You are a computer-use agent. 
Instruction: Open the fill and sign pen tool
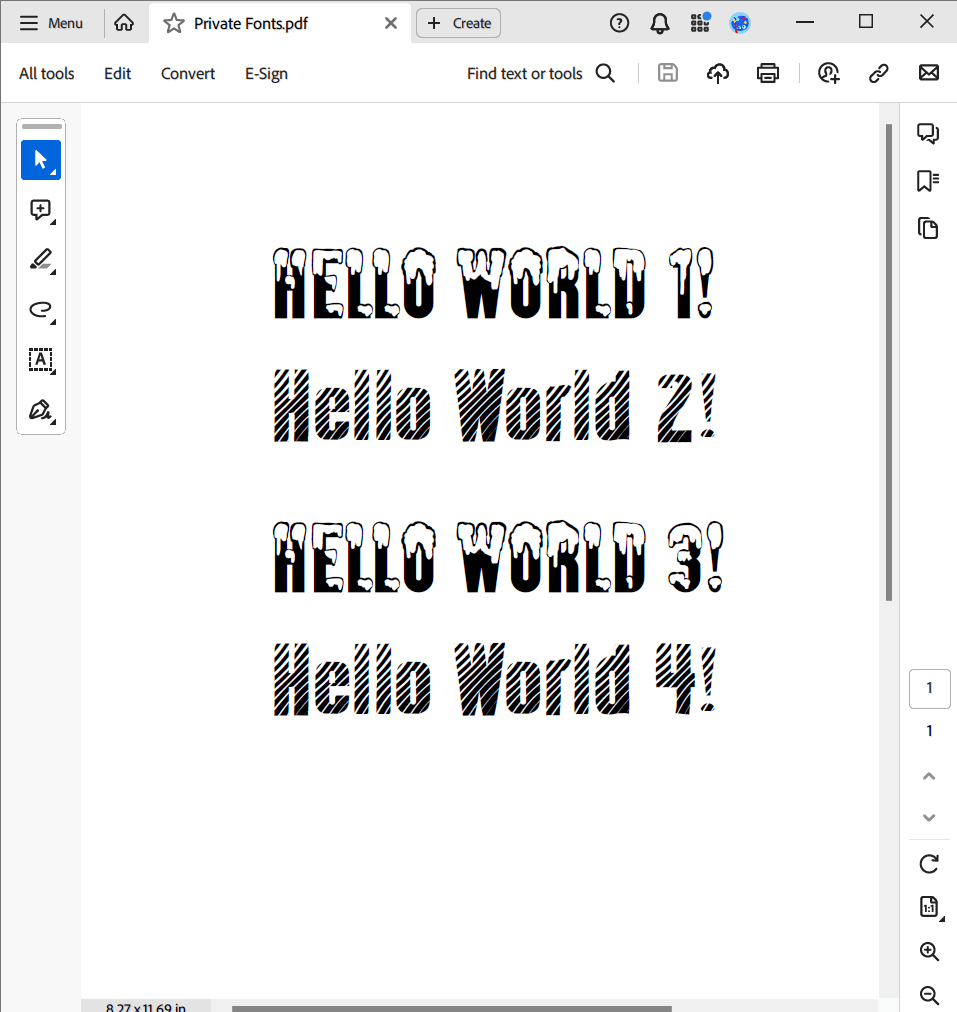point(41,410)
